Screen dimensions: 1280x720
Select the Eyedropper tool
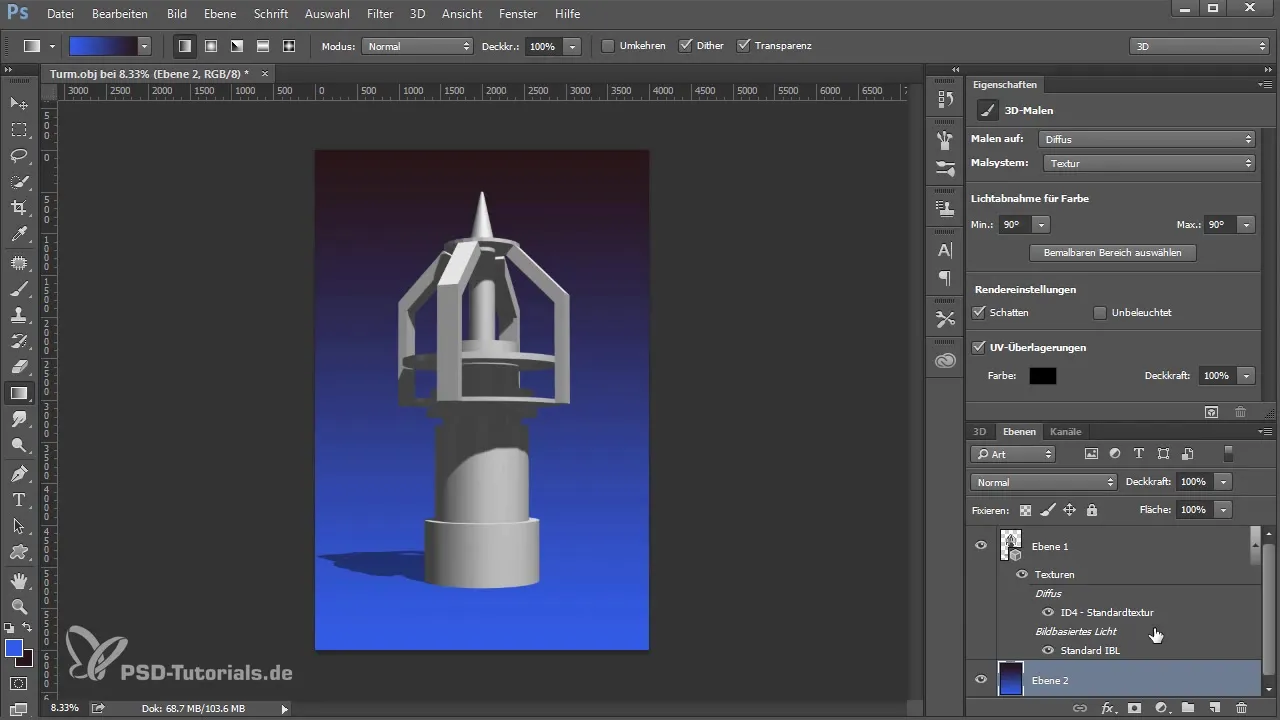click(19, 235)
